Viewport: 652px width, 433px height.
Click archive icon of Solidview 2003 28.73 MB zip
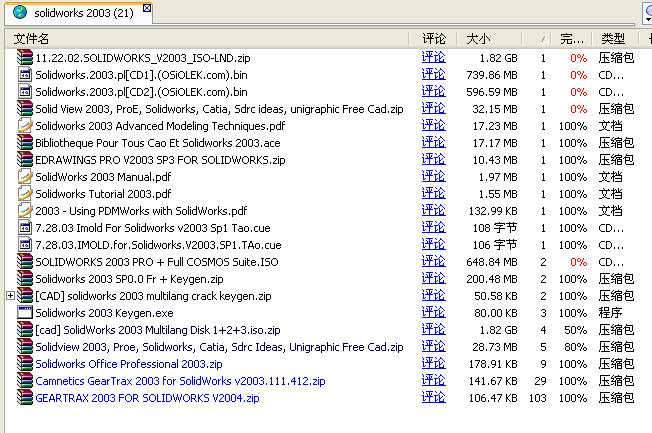tap(25, 347)
